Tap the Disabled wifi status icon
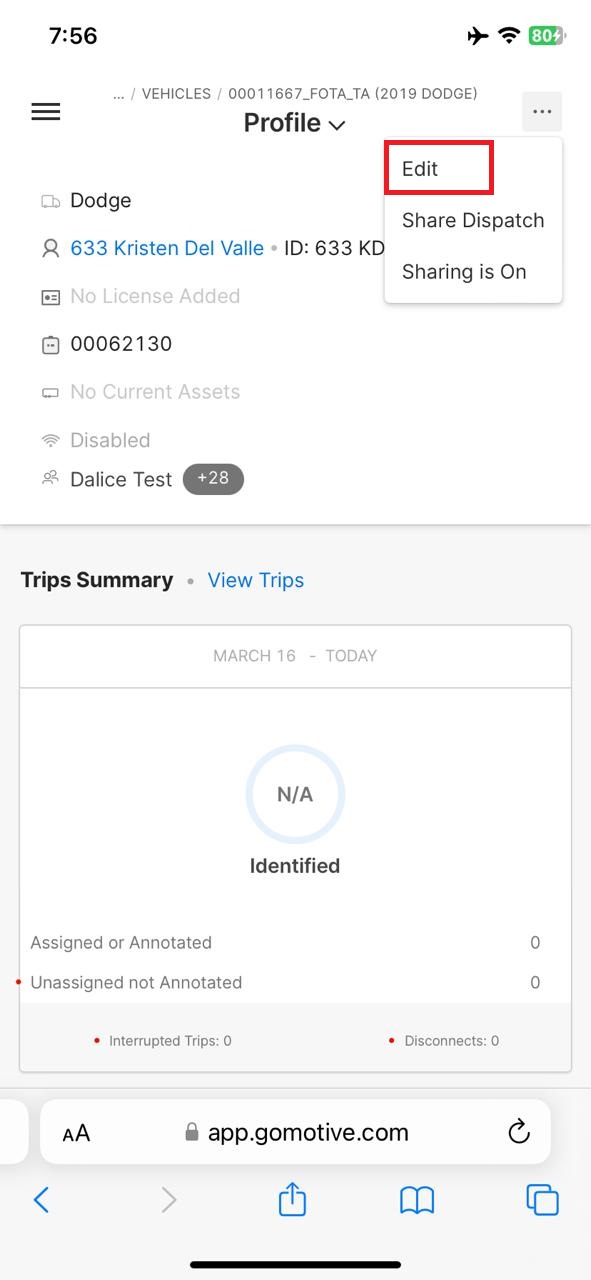Viewport: 591px width, 1280px height. (x=50, y=440)
